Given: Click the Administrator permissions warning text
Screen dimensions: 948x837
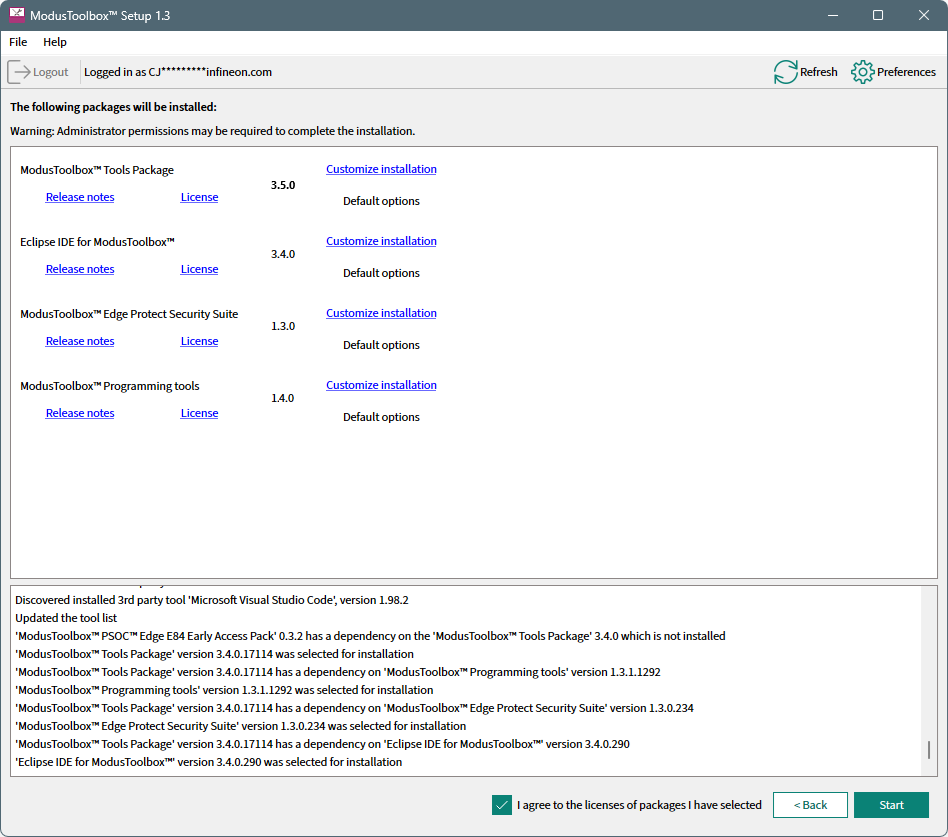Looking at the screenshot, I should 212,131.
